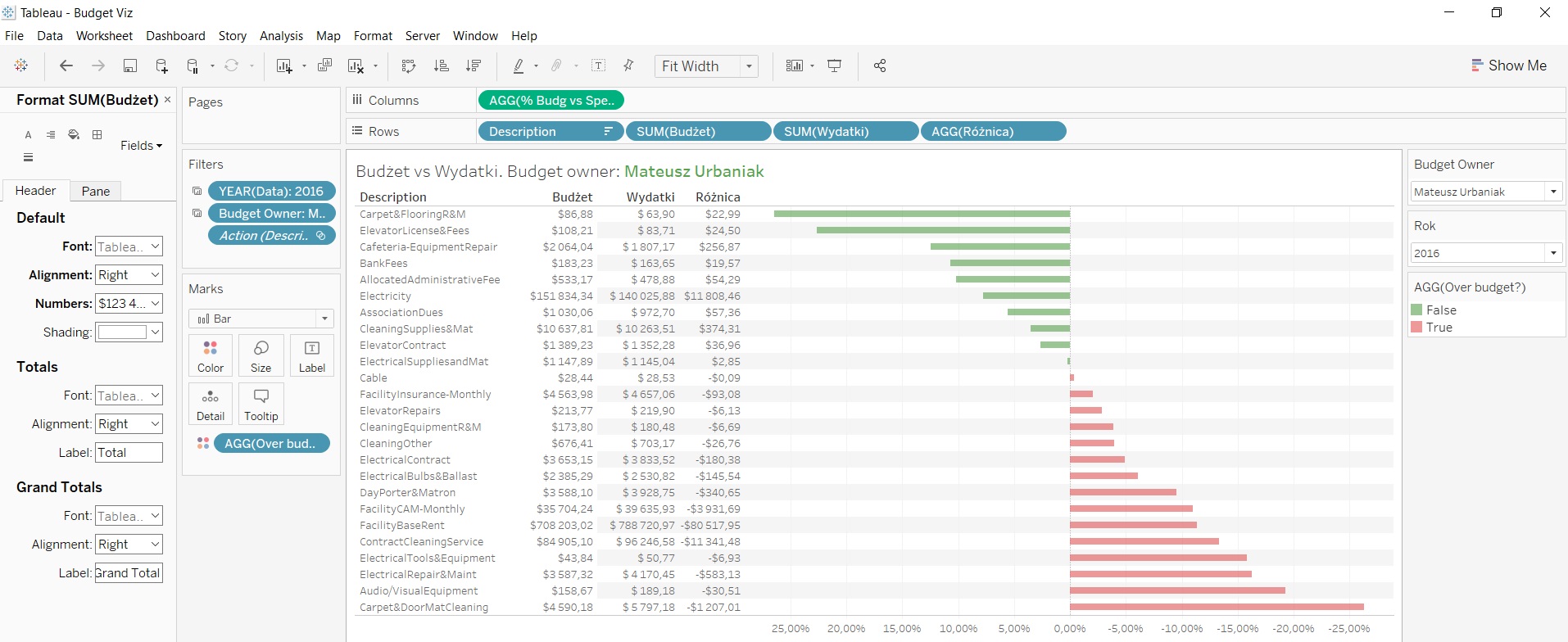Click the Grand Totals Label input field
1568x642 pixels.
[x=129, y=572]
